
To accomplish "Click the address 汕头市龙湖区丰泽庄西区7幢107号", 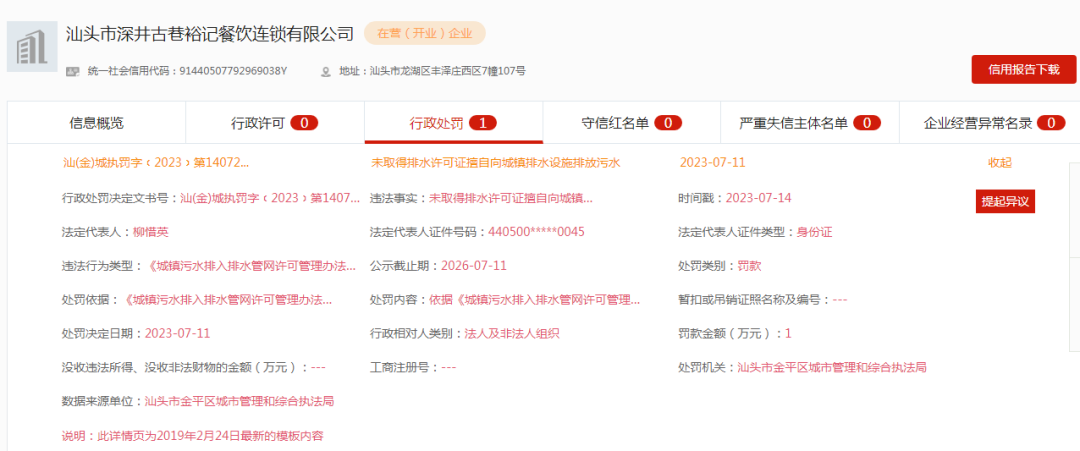I will click(x=448, y=71).
